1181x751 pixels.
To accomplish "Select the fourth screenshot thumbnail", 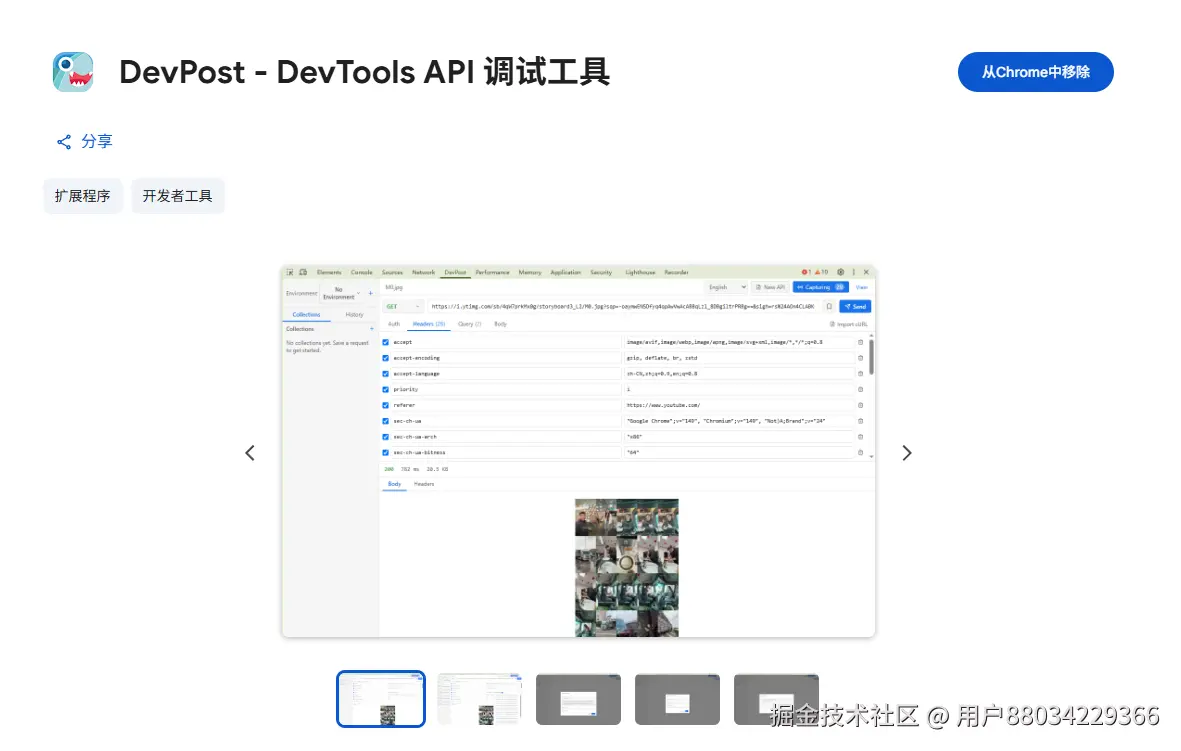I will click(677, 699).
